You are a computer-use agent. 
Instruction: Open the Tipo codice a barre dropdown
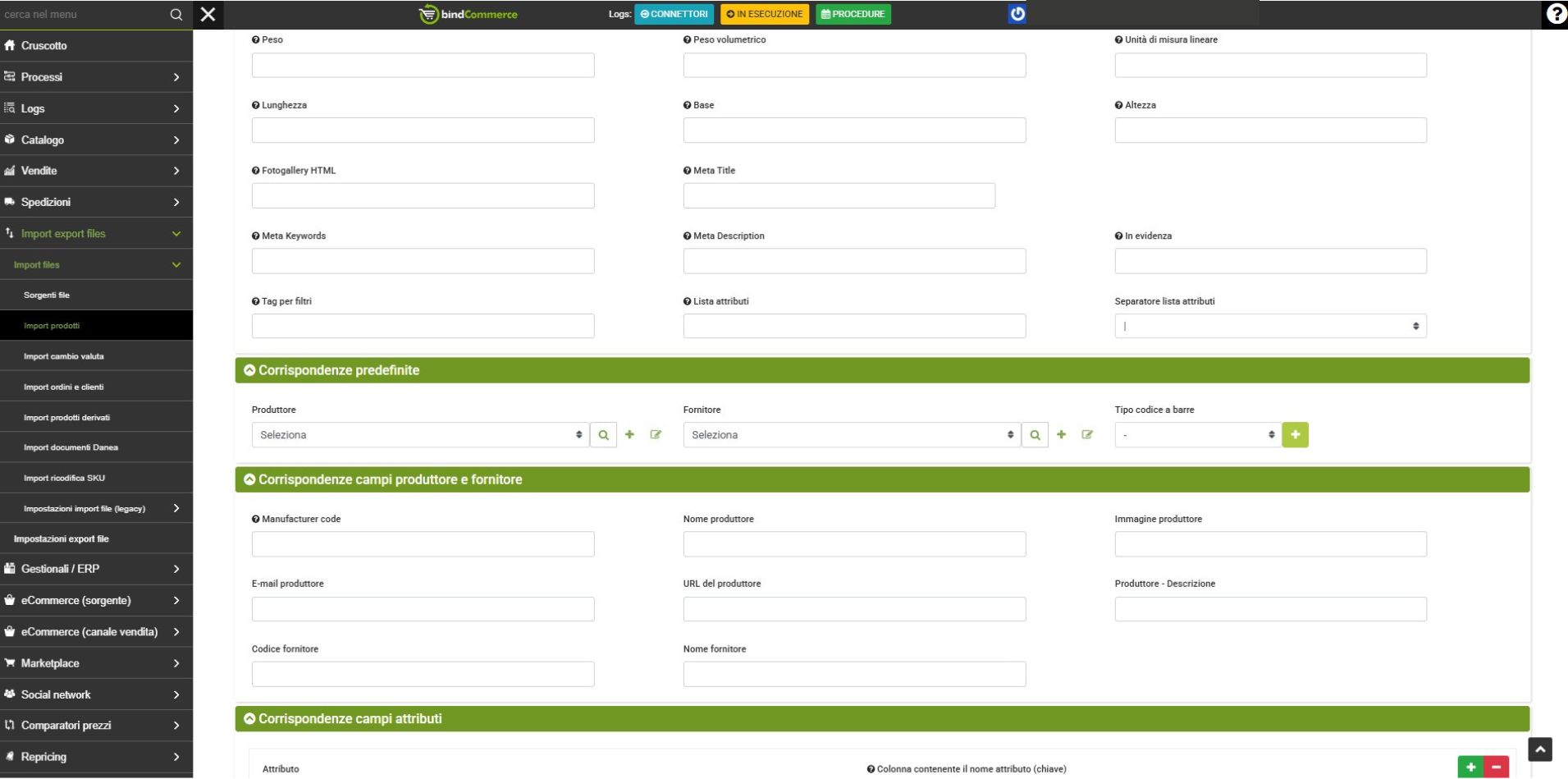pos(1197,435)
